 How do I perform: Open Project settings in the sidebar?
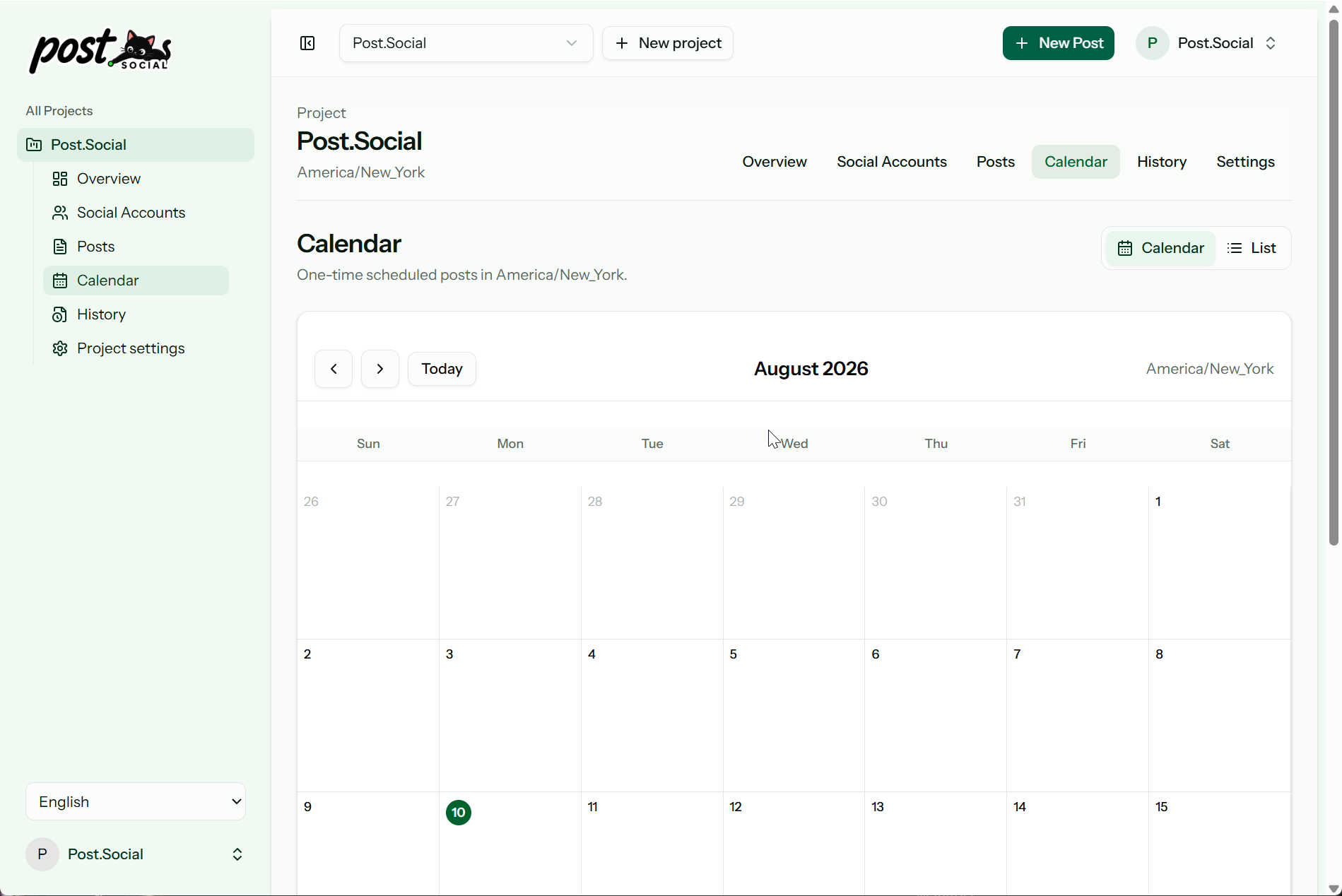pyautogui.click(x=136, y=348)
